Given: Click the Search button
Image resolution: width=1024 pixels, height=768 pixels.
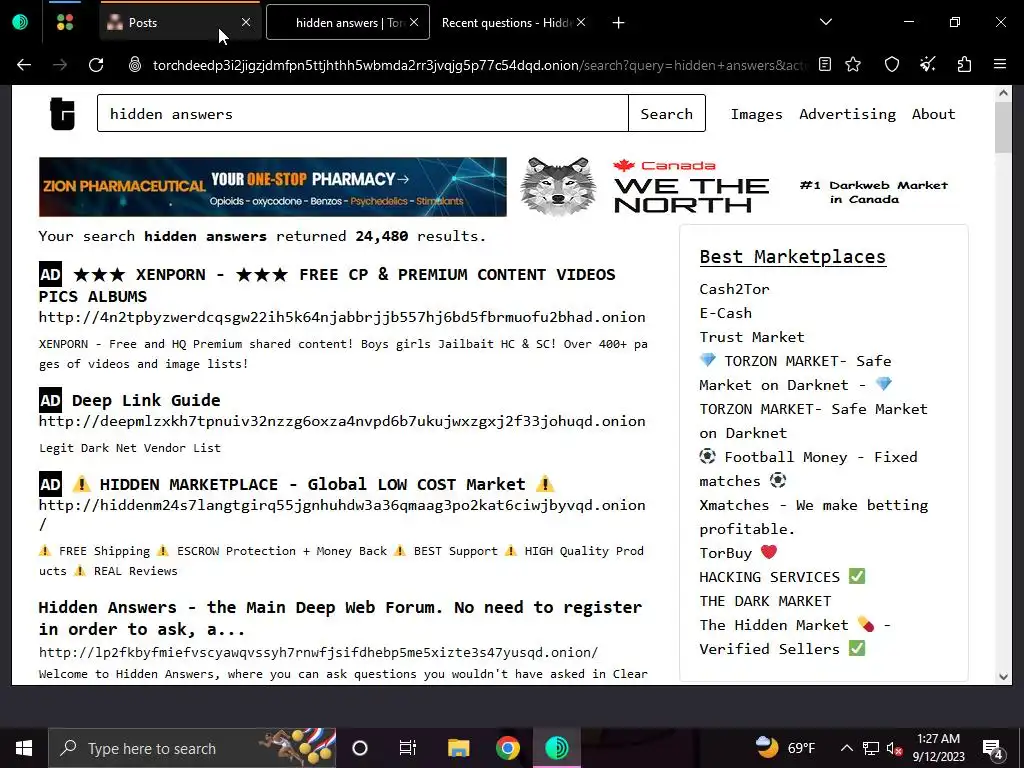Looking at the screenshot, I should click(667, 113).
